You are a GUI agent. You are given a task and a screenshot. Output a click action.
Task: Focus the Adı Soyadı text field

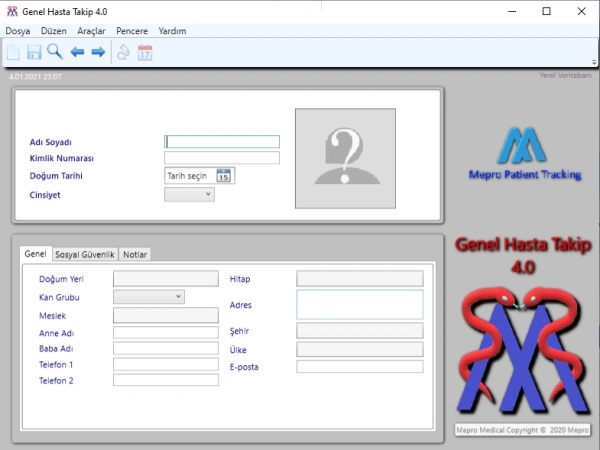[222, 141]
